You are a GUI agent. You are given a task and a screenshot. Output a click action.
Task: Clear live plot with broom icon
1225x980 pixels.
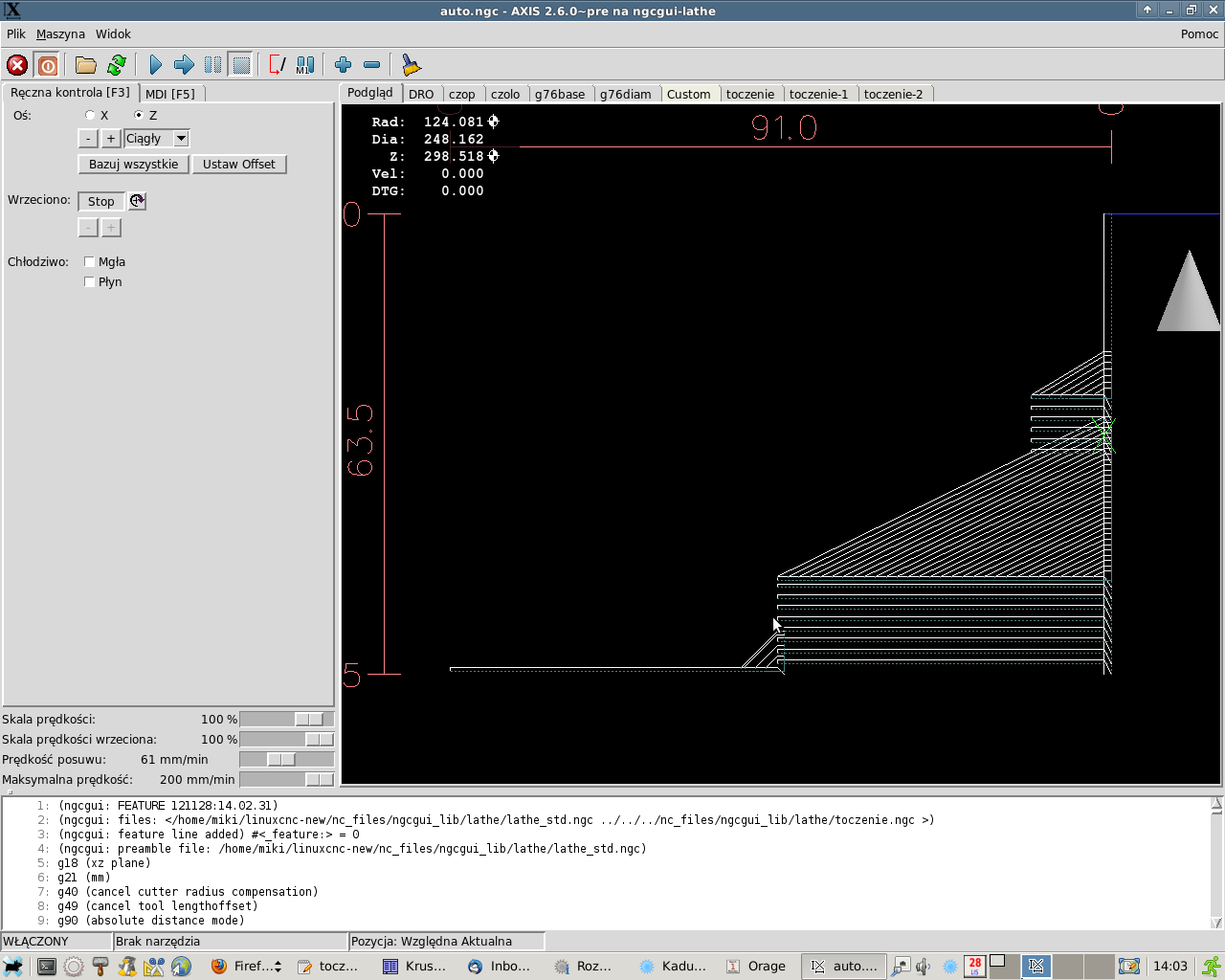click(411, 65)
